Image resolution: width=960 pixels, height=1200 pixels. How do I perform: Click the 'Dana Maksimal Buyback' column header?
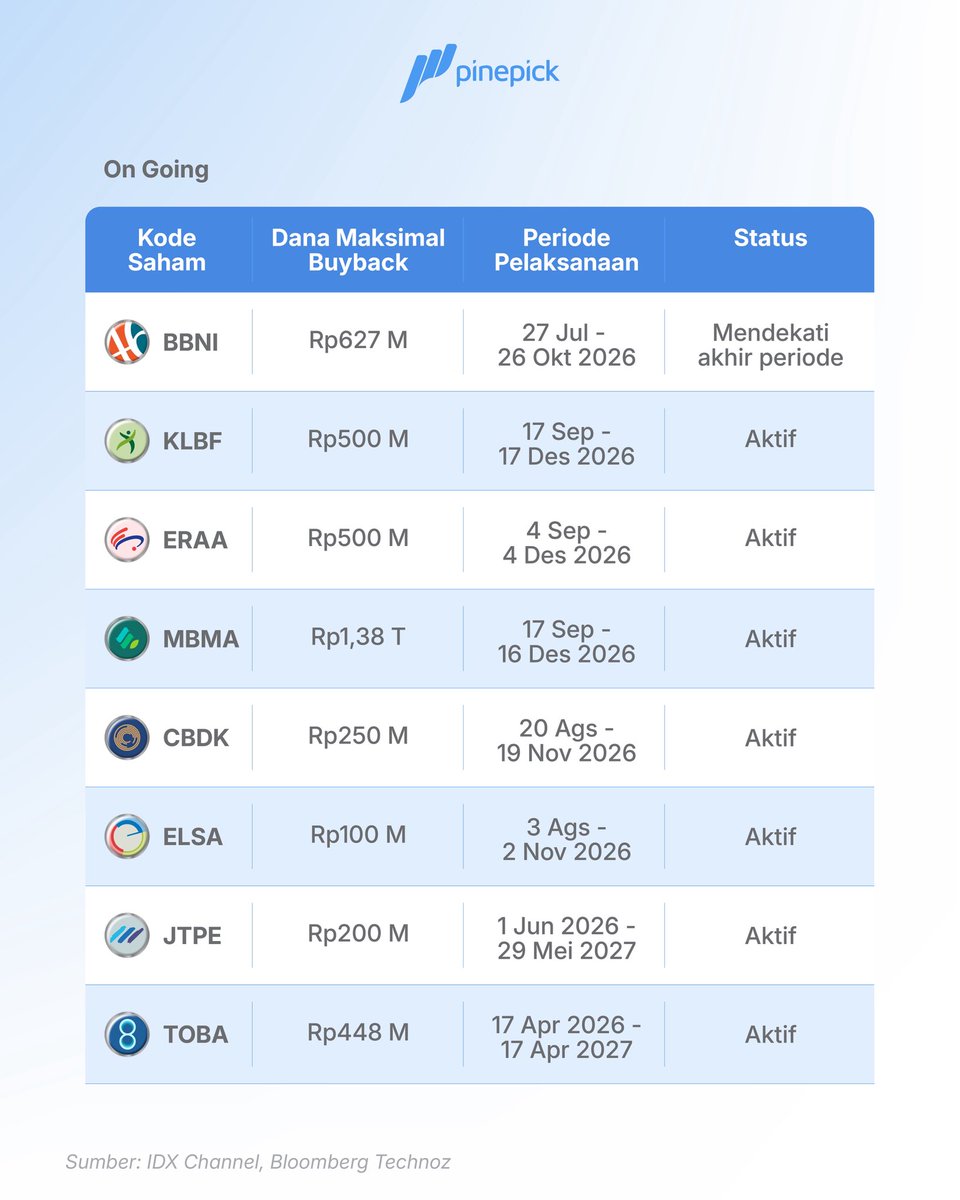tap(358, 250)
